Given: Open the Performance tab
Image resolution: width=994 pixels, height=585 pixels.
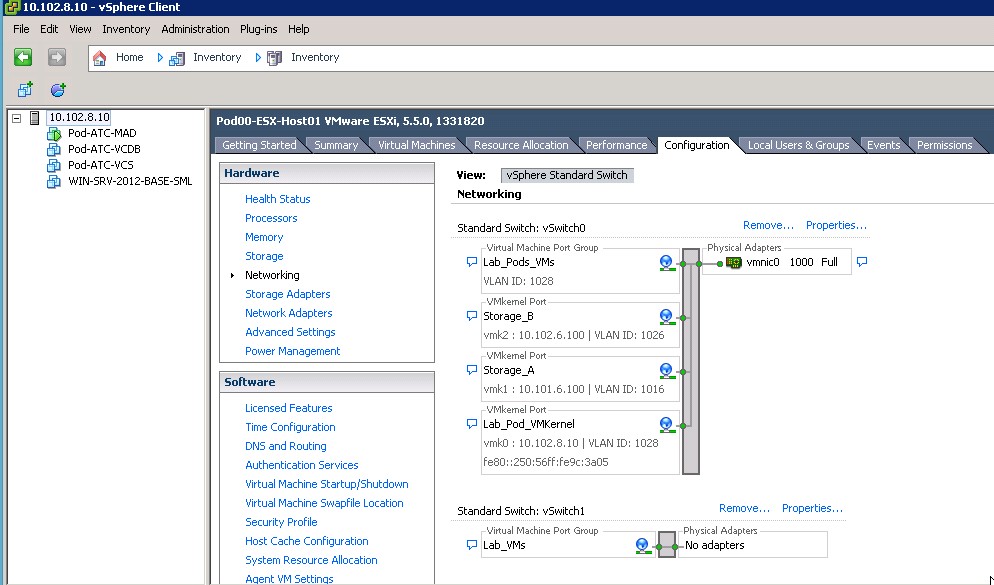Looking at the screenshot, I should 616,145.
